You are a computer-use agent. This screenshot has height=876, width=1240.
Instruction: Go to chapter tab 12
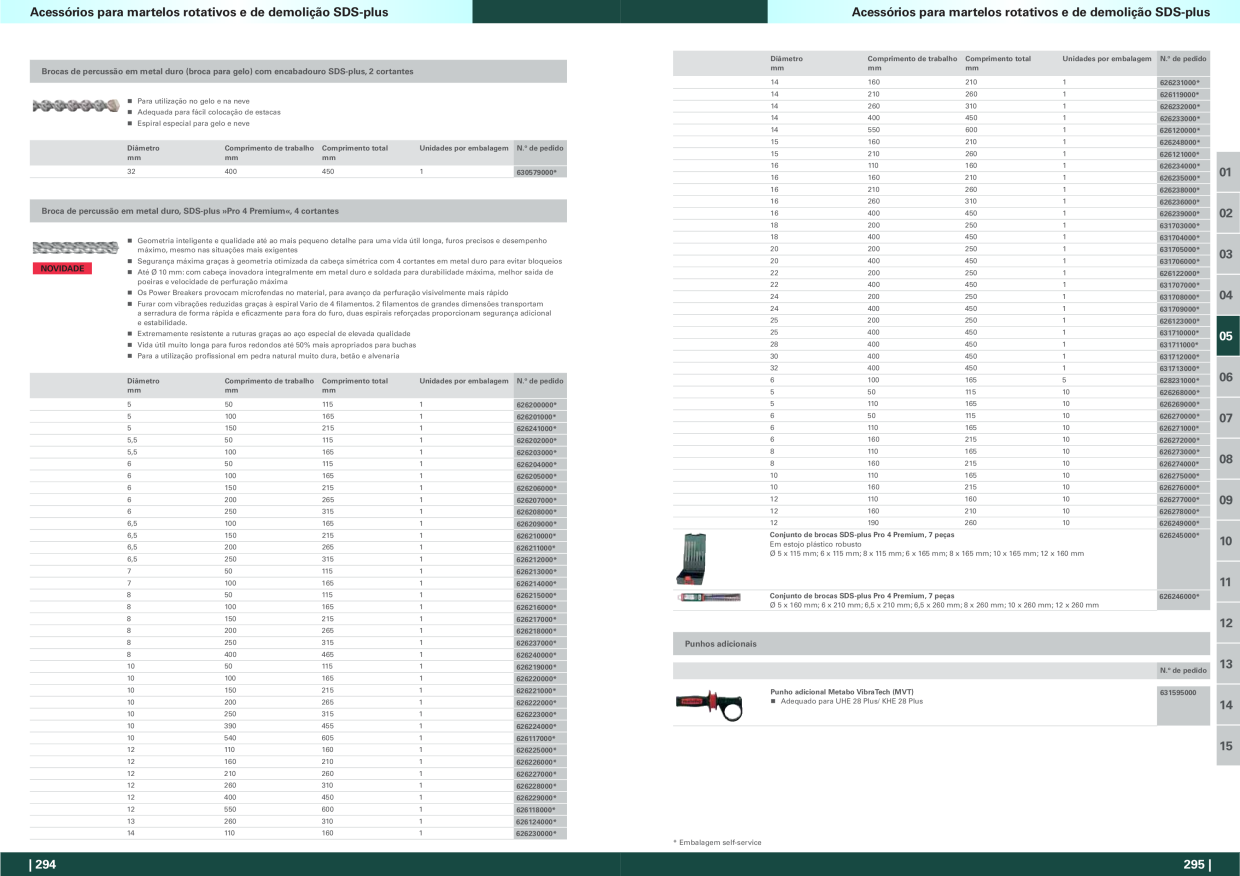(1227, 623)
